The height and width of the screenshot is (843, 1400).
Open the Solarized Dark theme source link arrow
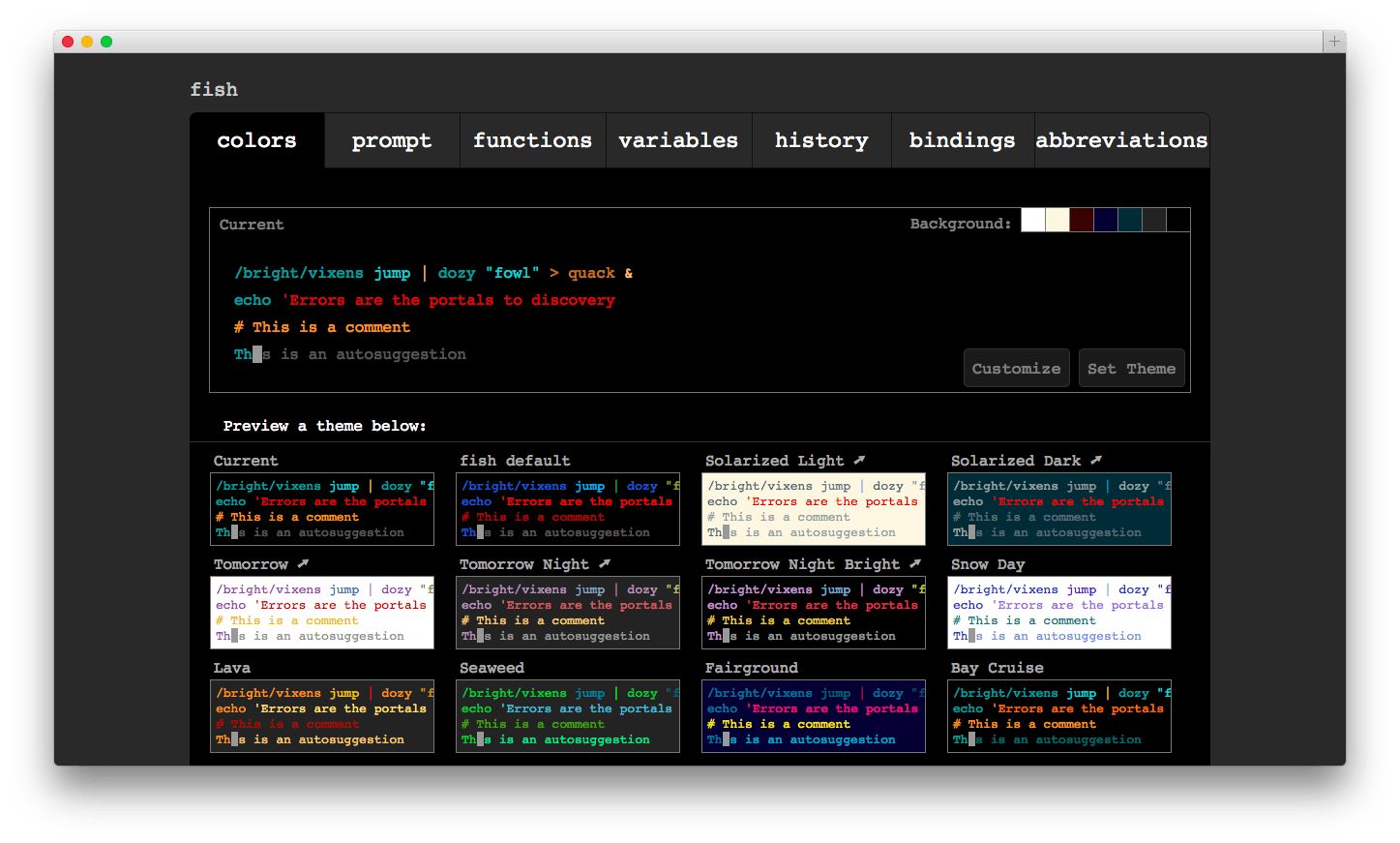click(x=1096, y=460)
